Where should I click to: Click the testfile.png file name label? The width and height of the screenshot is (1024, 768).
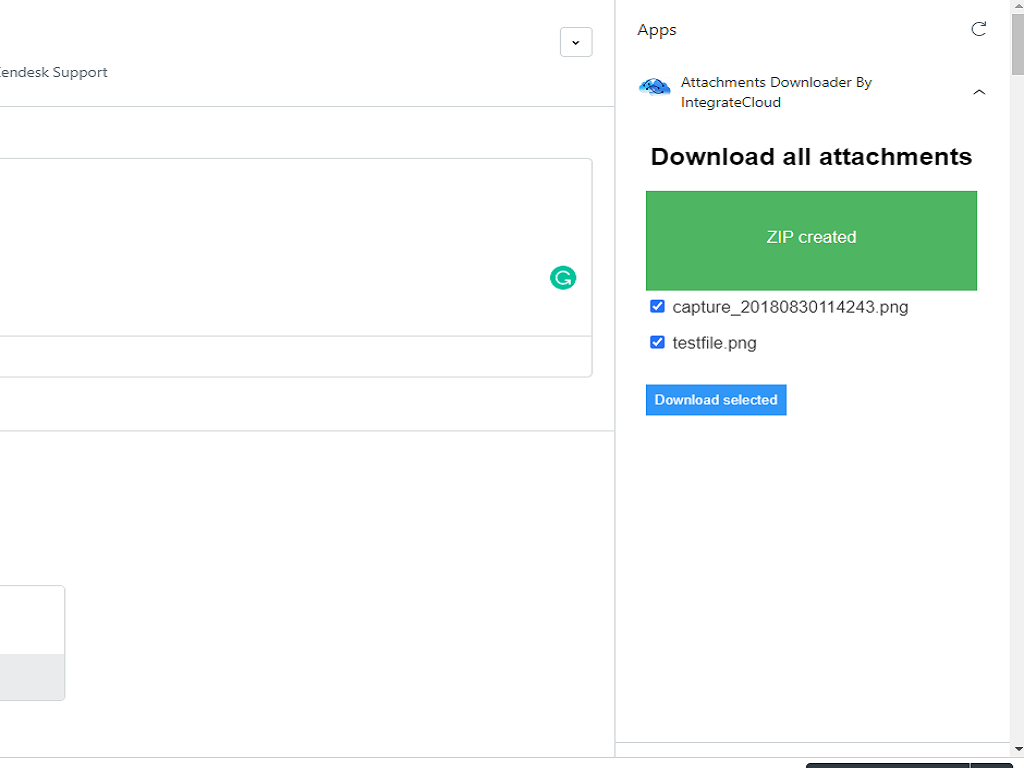pyautogui.click(x=714, y=343)
